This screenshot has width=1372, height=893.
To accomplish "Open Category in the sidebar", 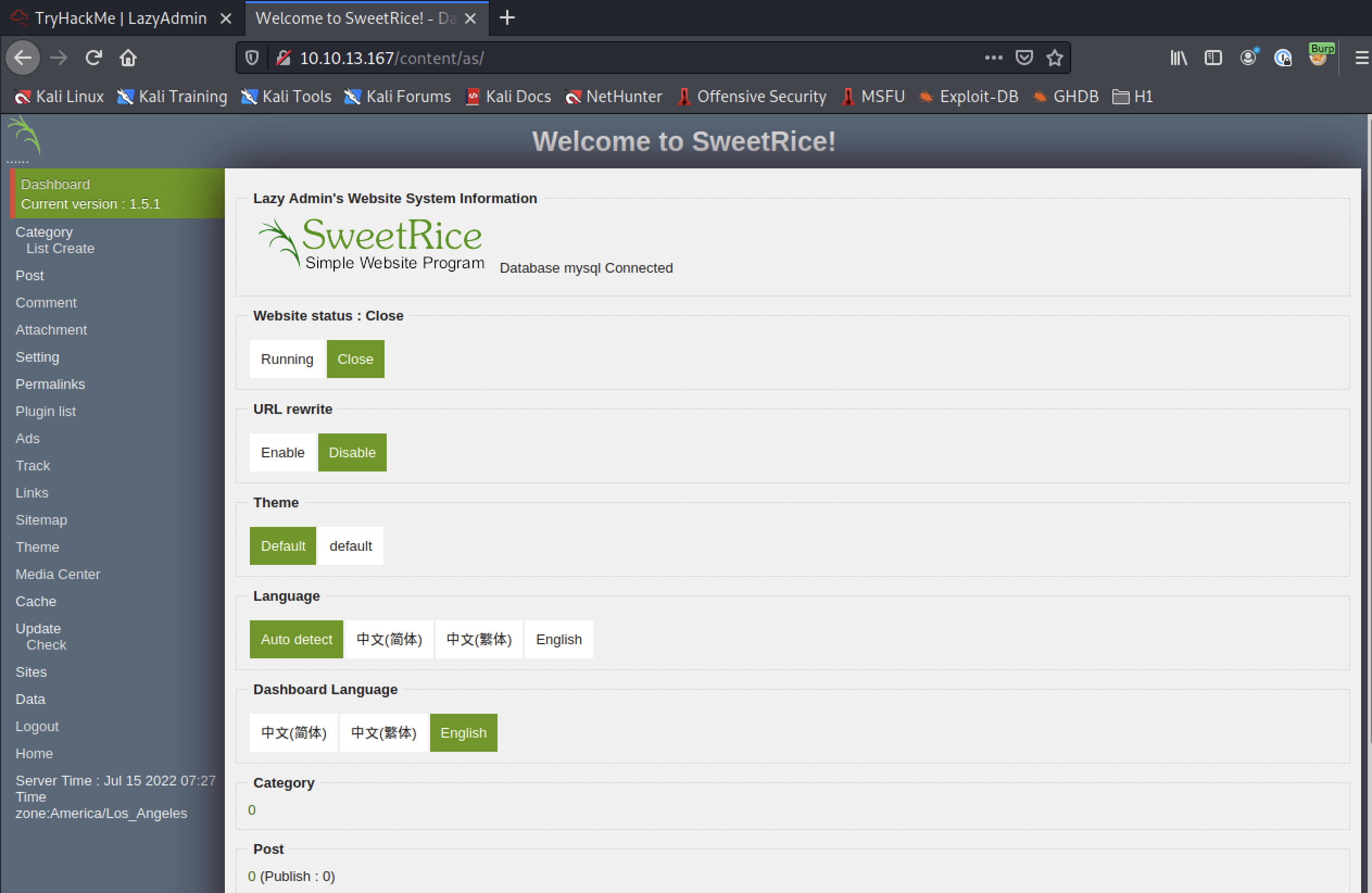I will (44, 232).
